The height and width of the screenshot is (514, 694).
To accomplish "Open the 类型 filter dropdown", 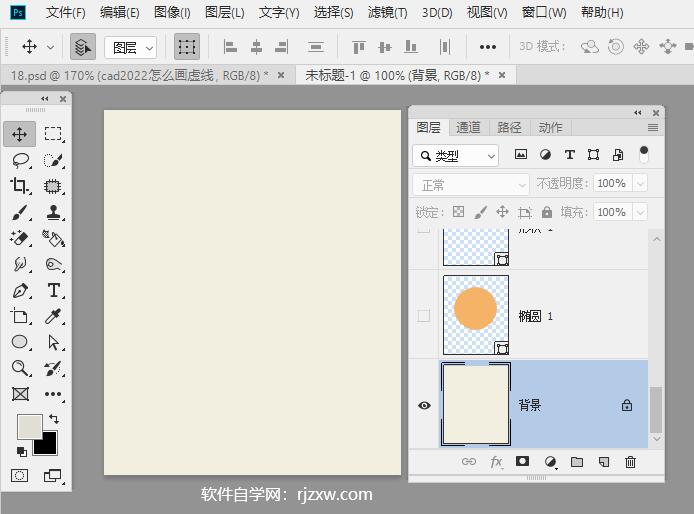I will [456, 155].
